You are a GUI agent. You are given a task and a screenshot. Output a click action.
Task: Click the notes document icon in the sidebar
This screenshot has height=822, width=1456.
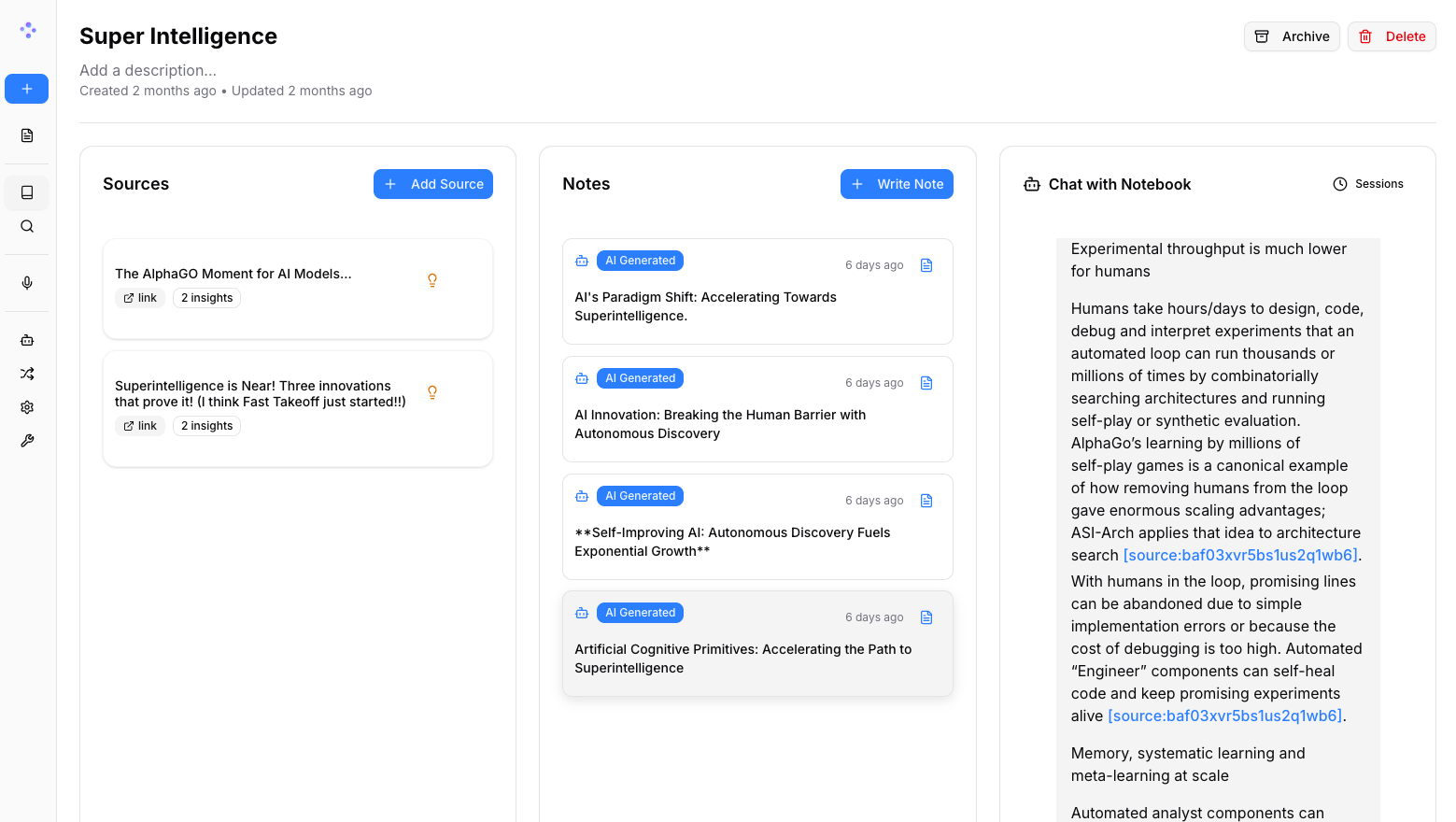(x=26, y=135)
